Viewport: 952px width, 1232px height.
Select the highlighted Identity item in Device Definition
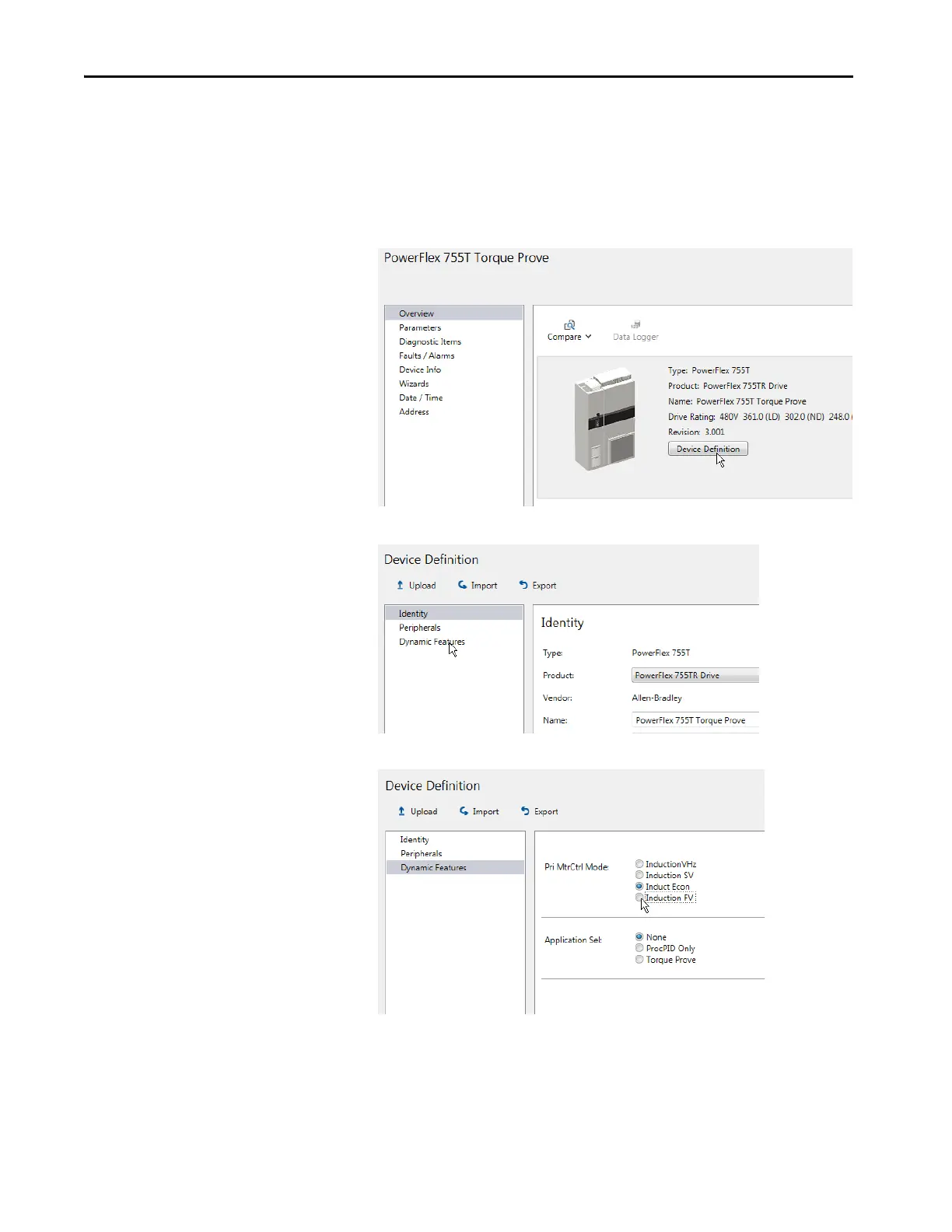pos(453,614)
